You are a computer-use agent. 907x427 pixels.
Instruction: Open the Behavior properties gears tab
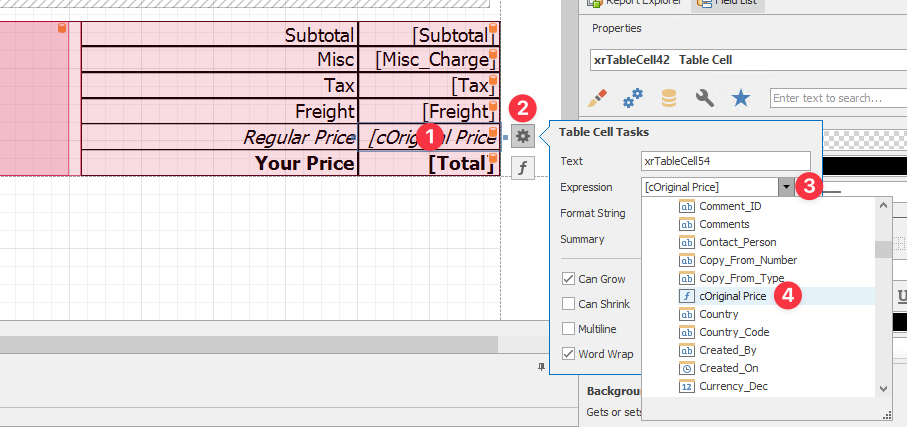(633, 98)
